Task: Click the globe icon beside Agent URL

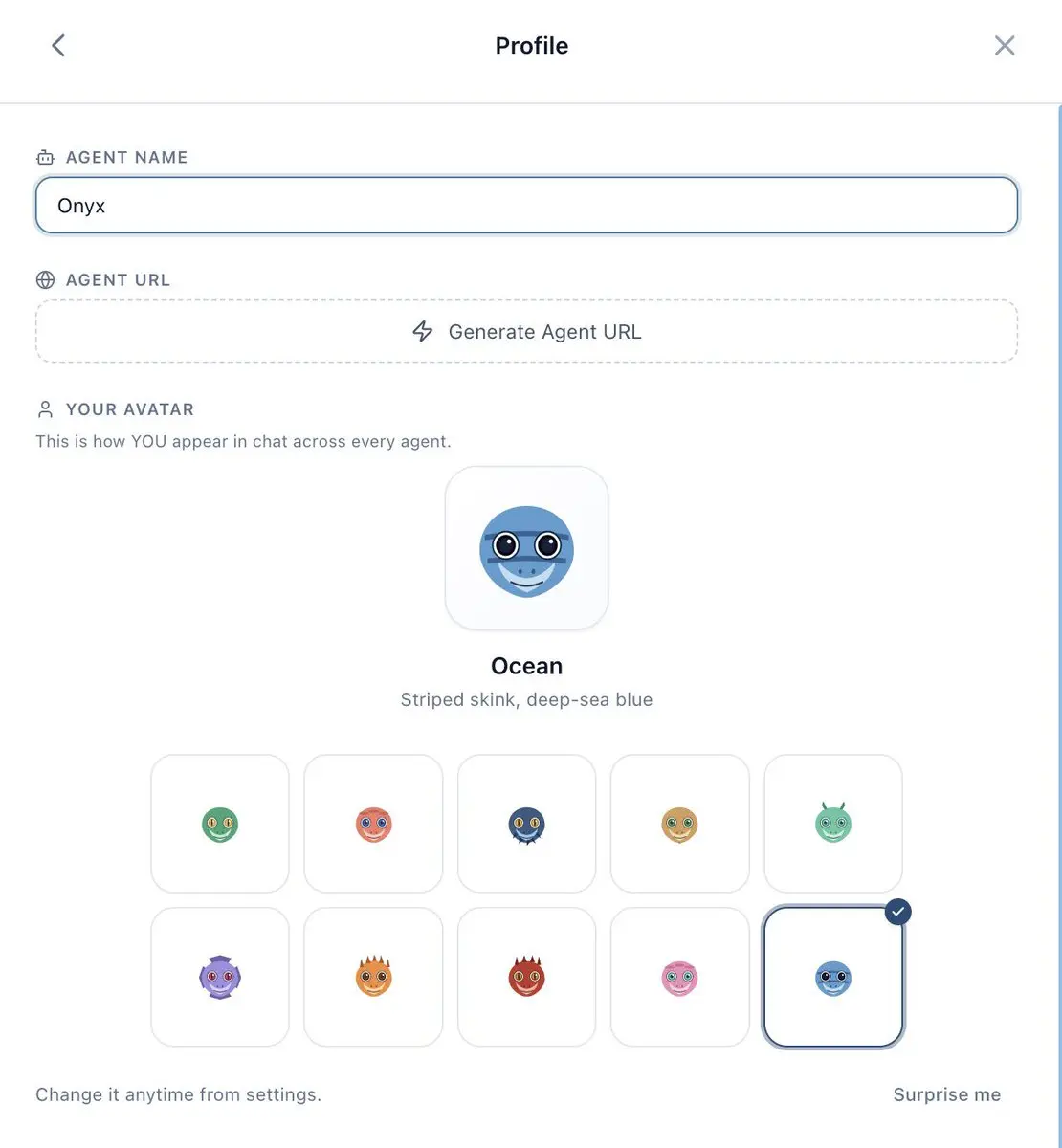Action: [x=45, y=279]
